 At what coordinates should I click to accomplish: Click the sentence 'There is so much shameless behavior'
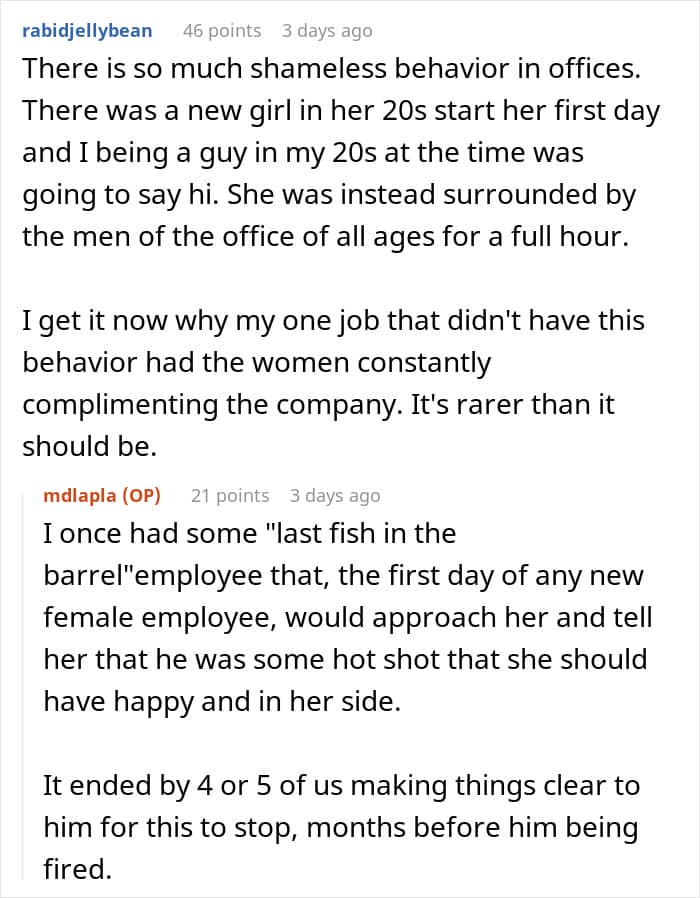click(x=331, y=69)
